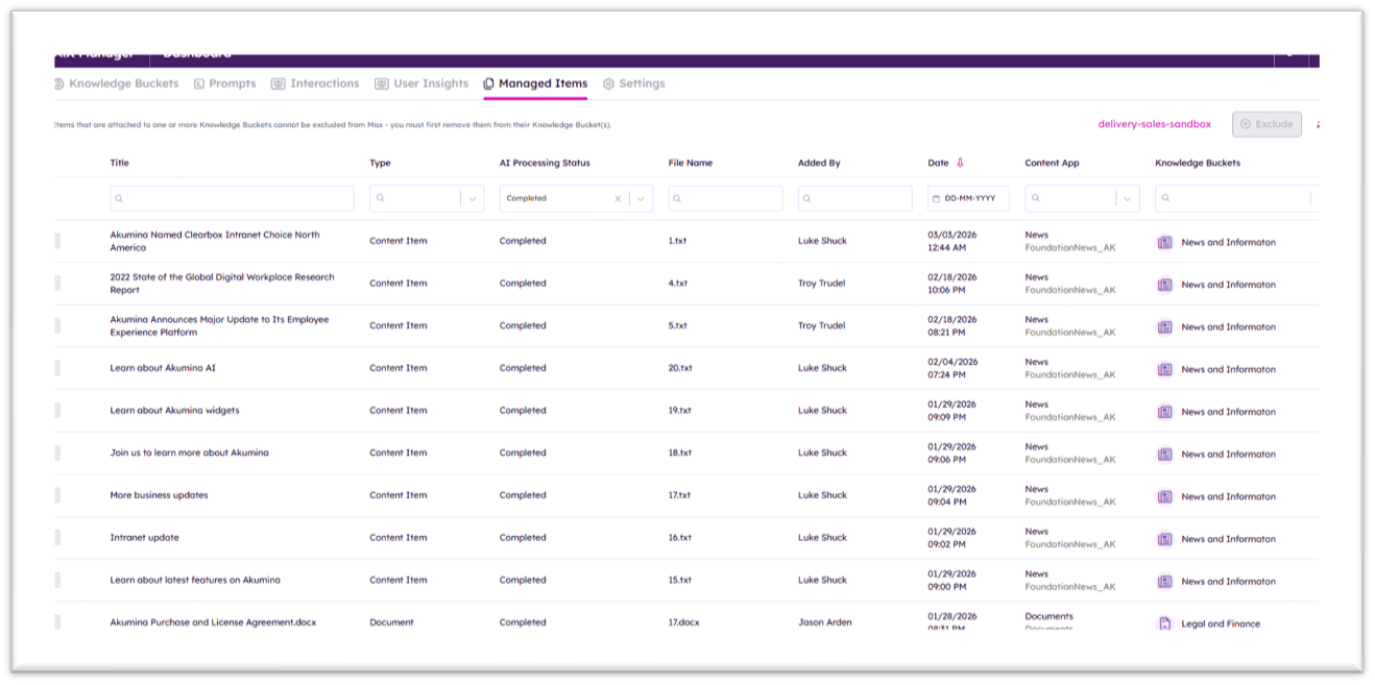The image size is (1375, 685).
Task: Click the date 02/04/2026 07:24 PM
Action: click(x=953, y=368)
